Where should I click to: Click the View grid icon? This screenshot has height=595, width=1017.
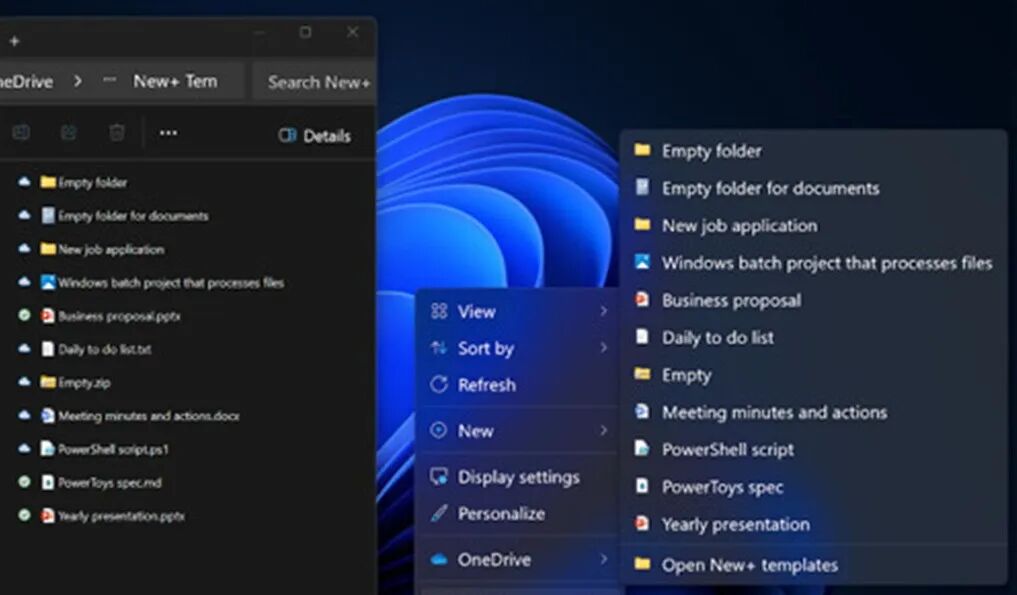(439, 311)
